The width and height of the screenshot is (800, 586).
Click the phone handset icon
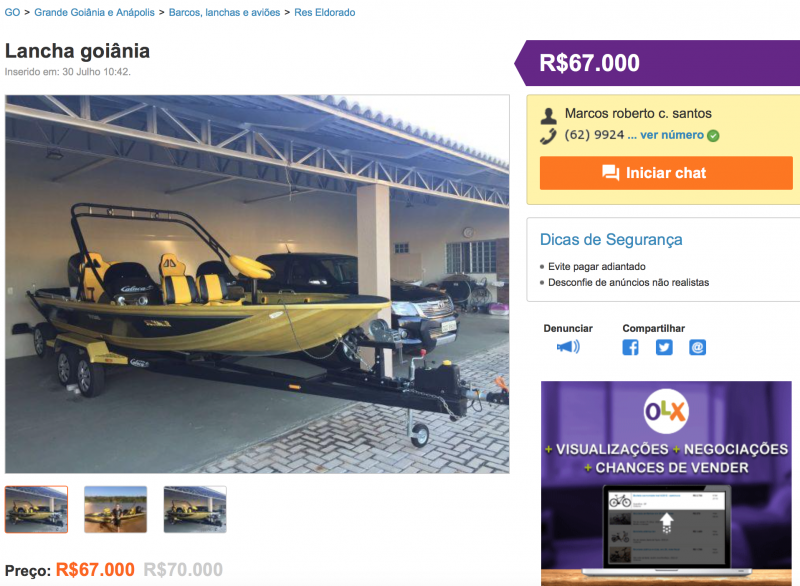click(x=548, y=136)
